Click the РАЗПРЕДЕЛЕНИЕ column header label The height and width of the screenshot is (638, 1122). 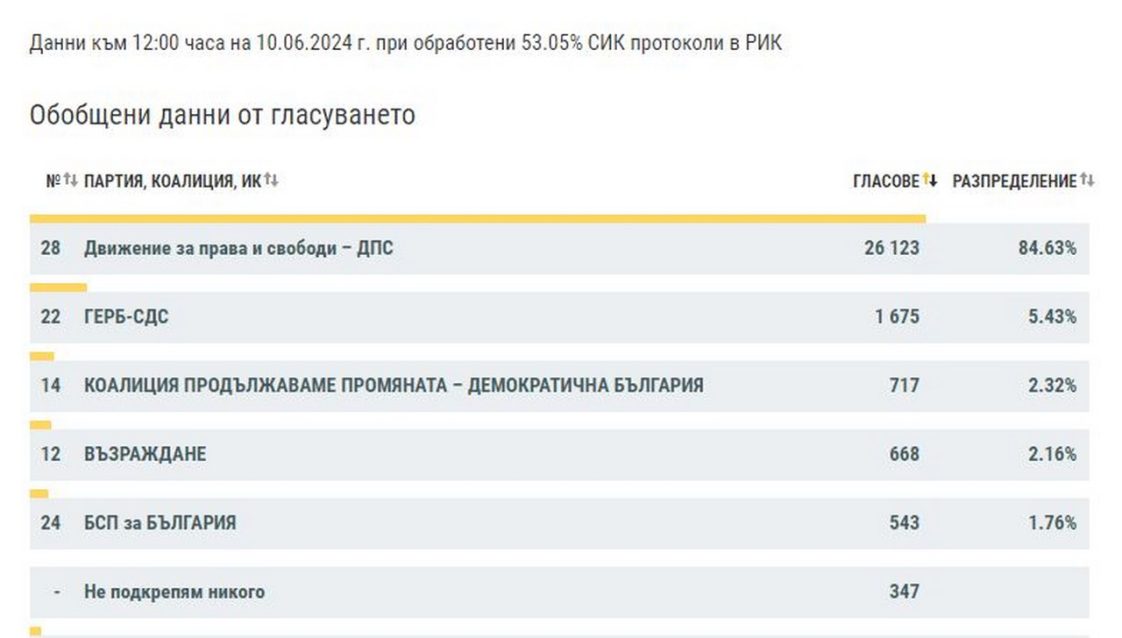(x=1014, y=181)
